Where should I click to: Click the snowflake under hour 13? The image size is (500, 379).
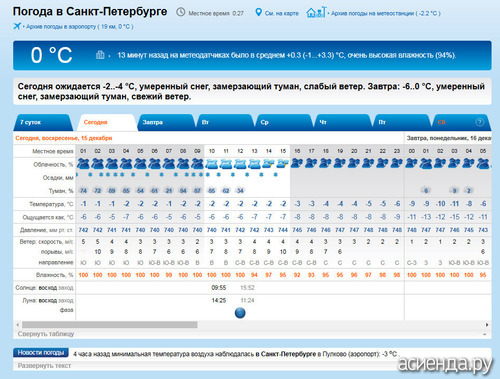(247, 174)
